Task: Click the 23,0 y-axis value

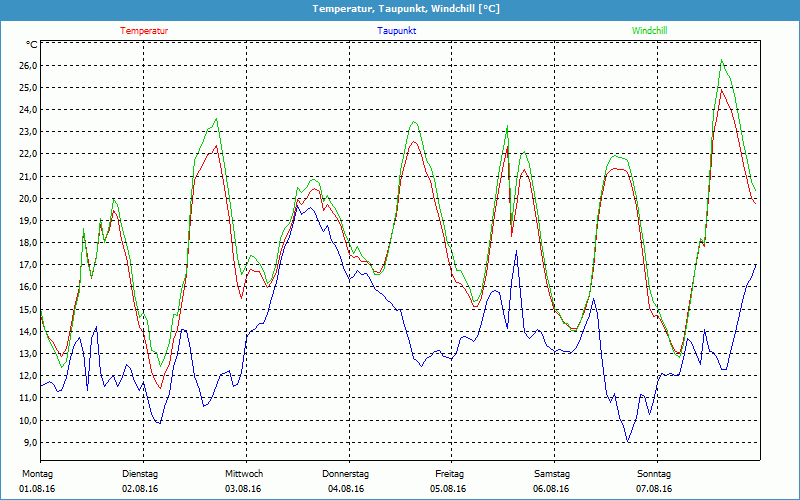Action: coord(28,132)
